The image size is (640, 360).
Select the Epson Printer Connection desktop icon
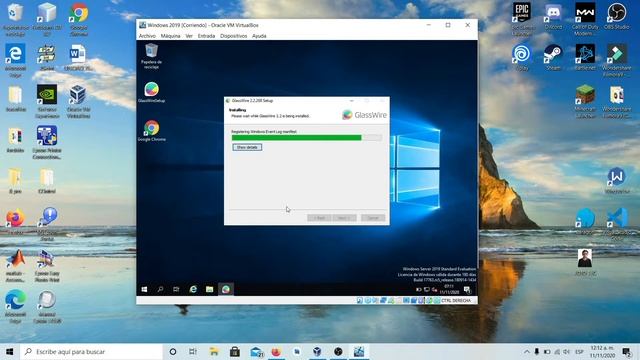tap(47, 142)
